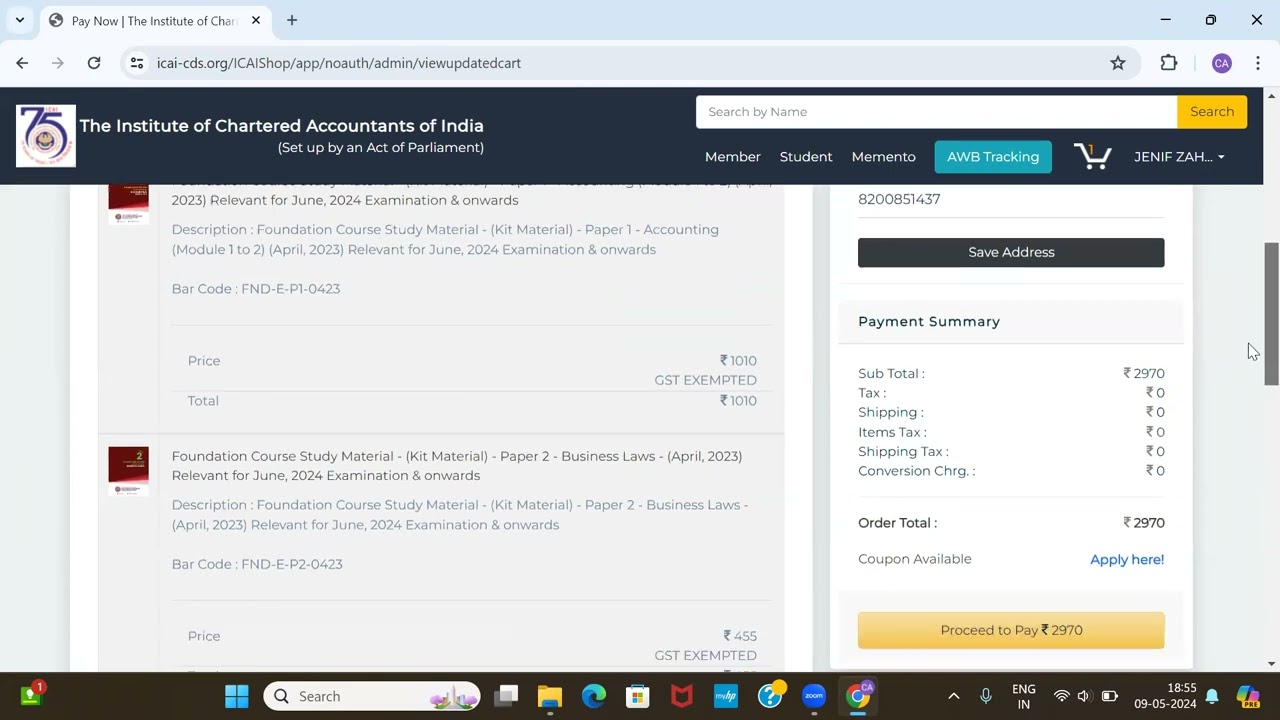
Task: Click the page vertical scrollbar thumb
Action: point(1271,313)
